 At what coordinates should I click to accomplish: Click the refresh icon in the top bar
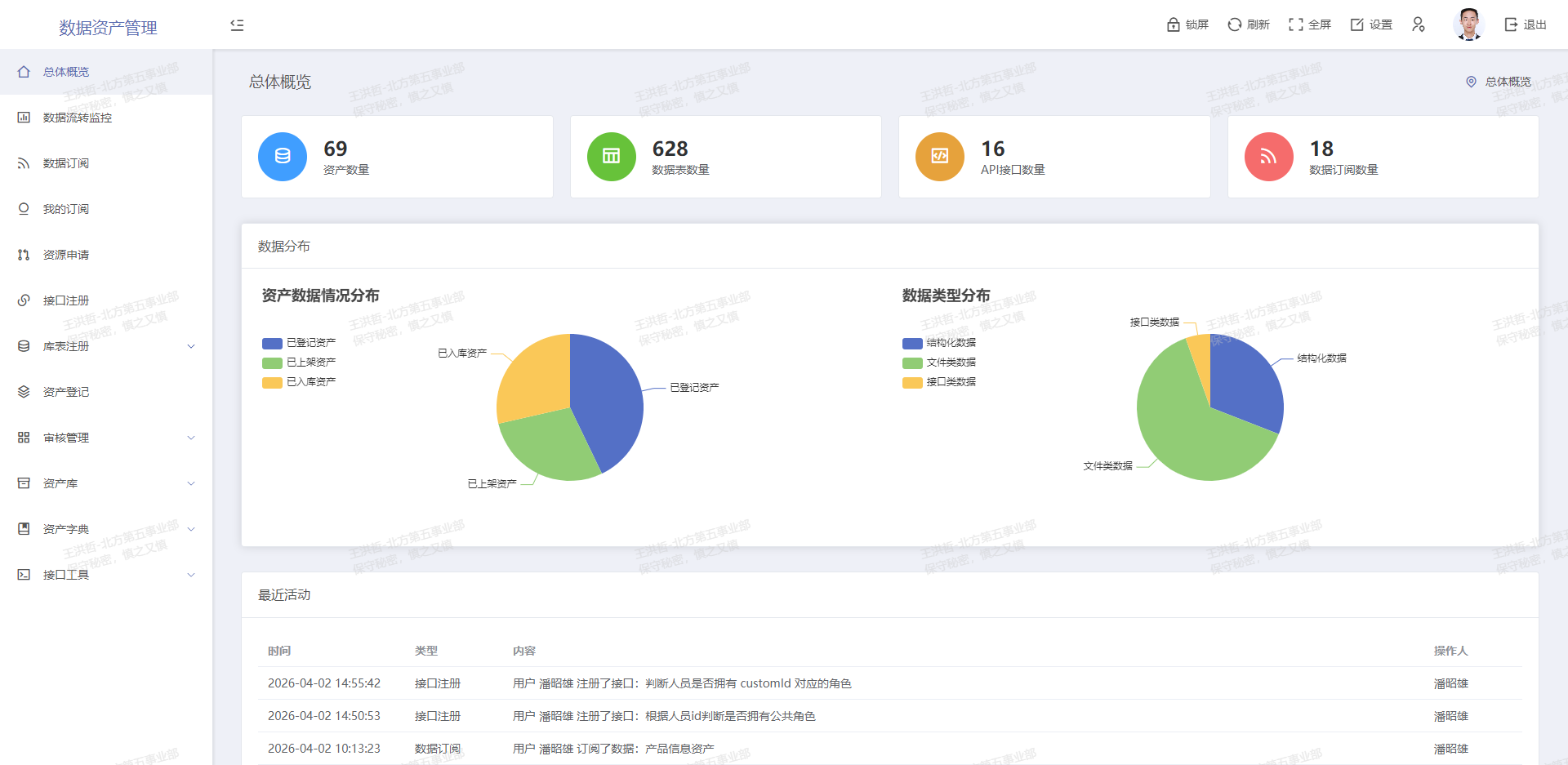click(1234, 24)
